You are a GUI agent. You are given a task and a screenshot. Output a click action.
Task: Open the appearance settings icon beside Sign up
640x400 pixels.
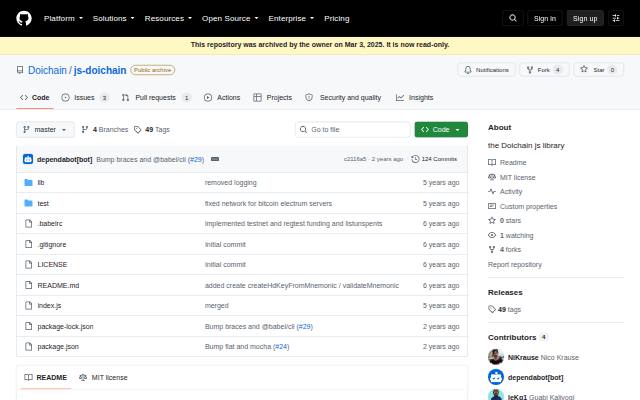(x=616, y=18)
